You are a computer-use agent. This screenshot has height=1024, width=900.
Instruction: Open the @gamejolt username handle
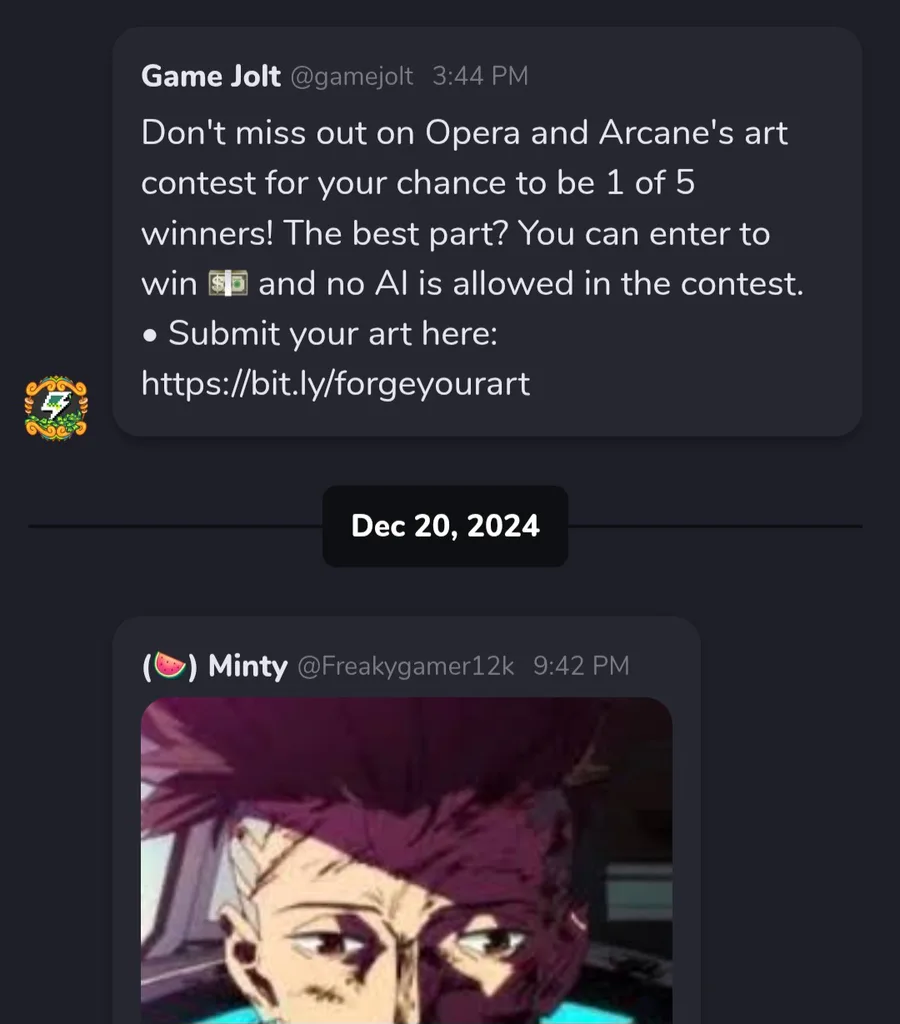point(351,76)
